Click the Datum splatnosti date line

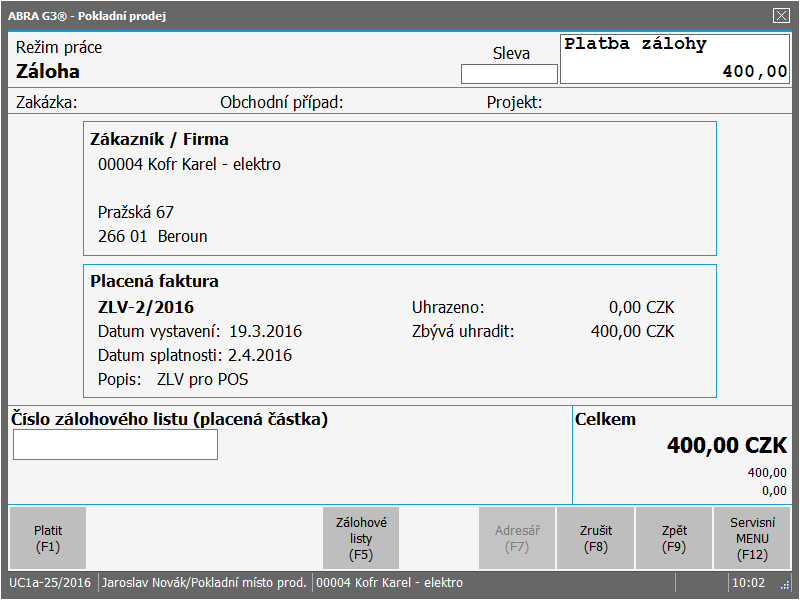(x=195, y=355)
